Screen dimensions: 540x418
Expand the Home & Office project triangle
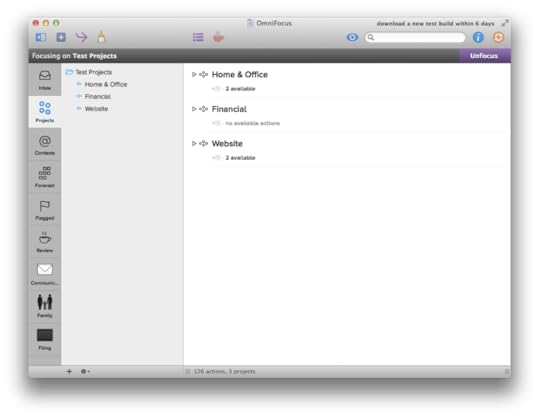point(194,74)
